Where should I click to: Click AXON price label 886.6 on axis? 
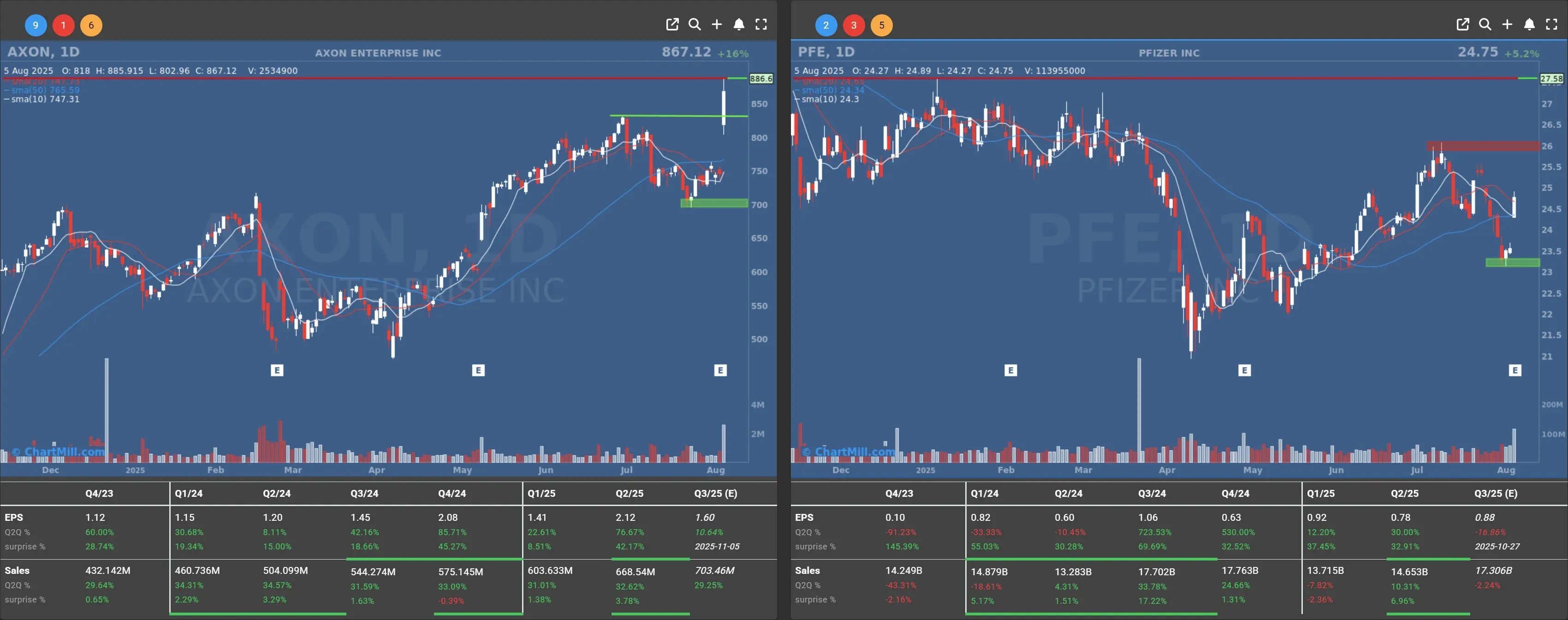point(761,78)
